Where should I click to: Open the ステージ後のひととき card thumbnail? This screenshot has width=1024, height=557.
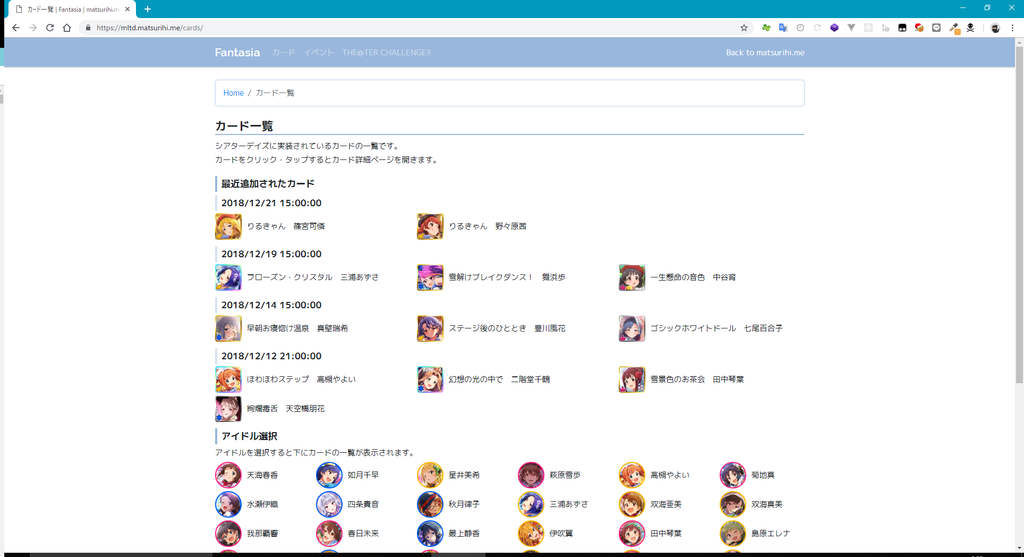coord(430,328)
